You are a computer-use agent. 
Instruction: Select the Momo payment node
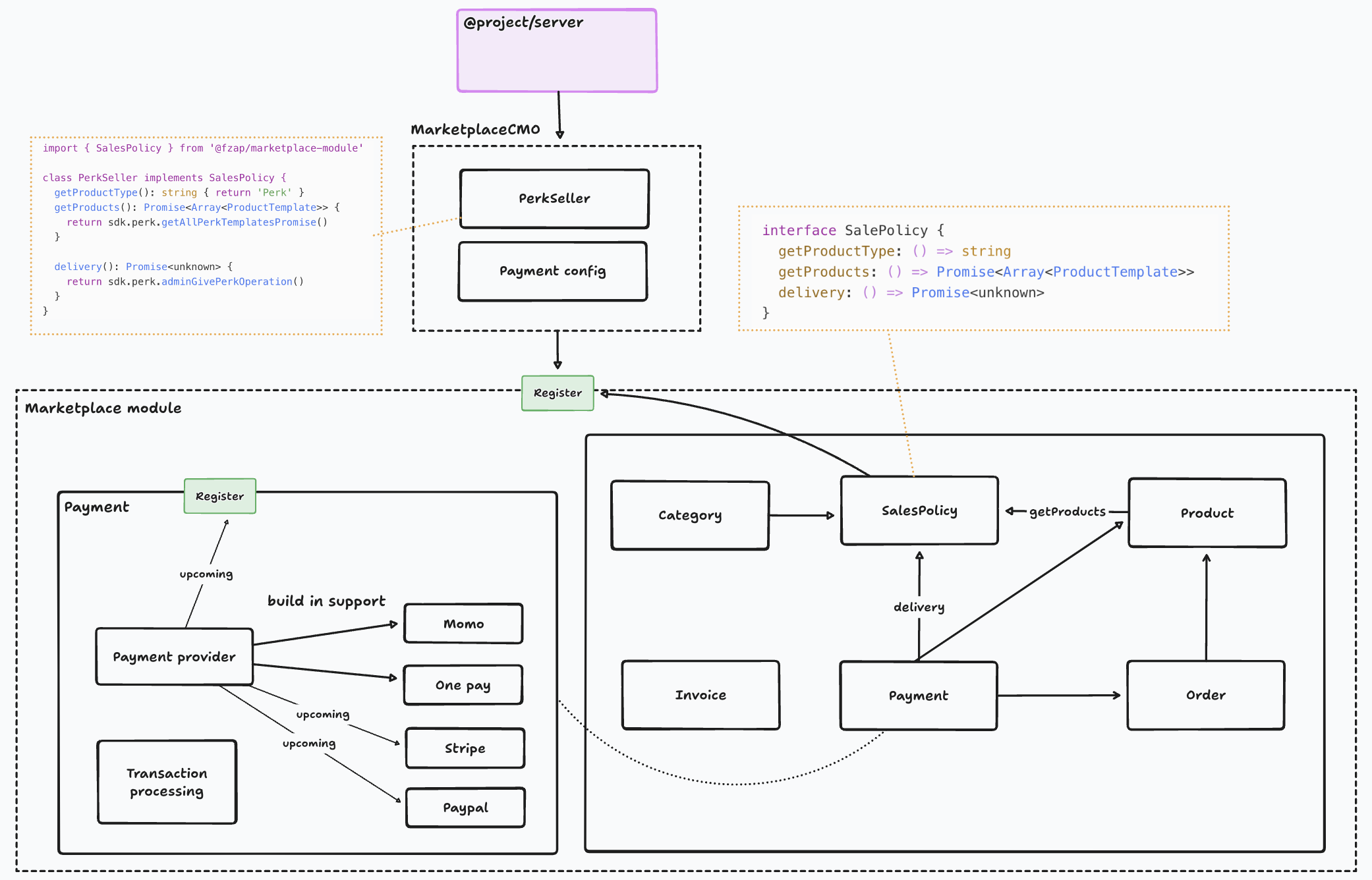pyautogui.click(x=463, y=623)
